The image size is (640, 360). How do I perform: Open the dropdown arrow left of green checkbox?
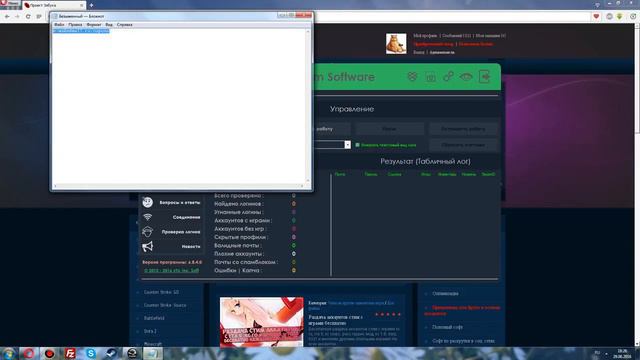[x=347, y=145]
